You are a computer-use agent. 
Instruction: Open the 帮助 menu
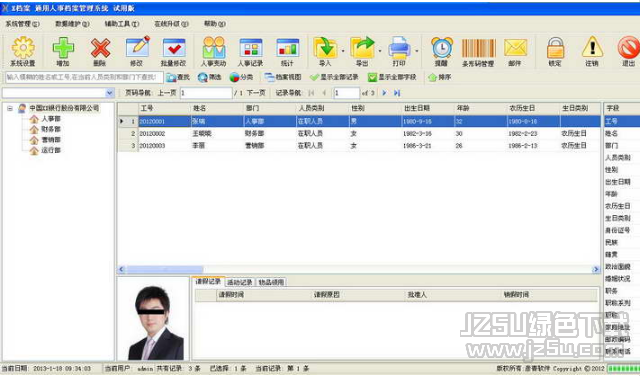click(215, 24)
